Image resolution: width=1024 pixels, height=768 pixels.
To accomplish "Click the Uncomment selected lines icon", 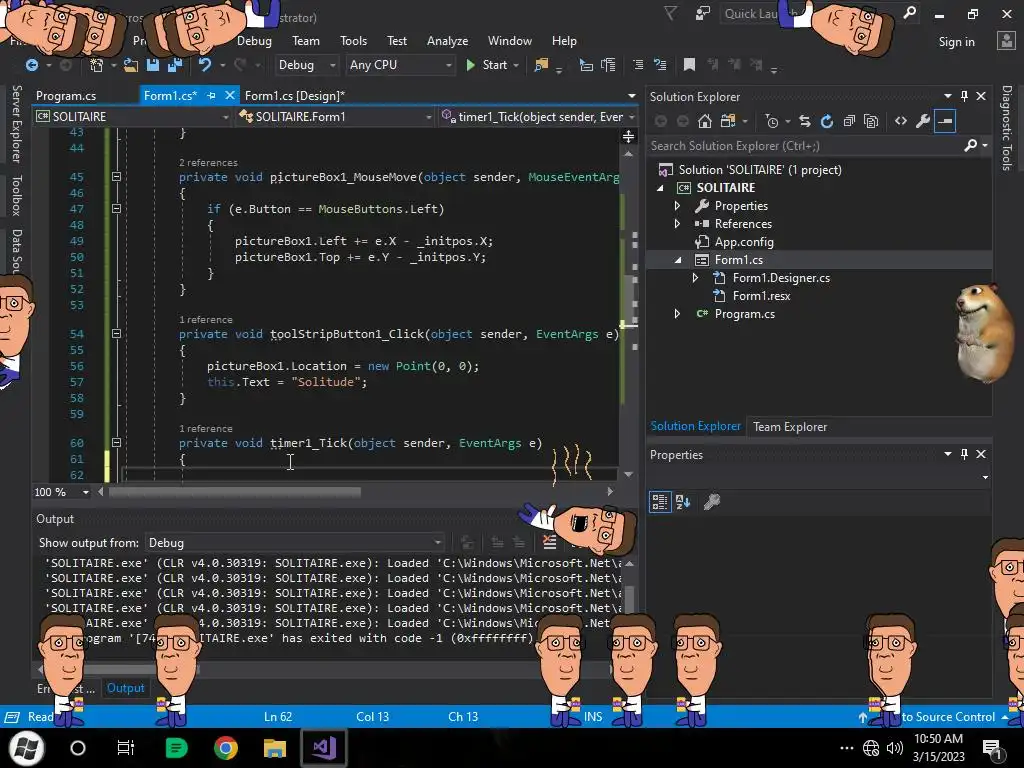I will (x=660, y=65).
